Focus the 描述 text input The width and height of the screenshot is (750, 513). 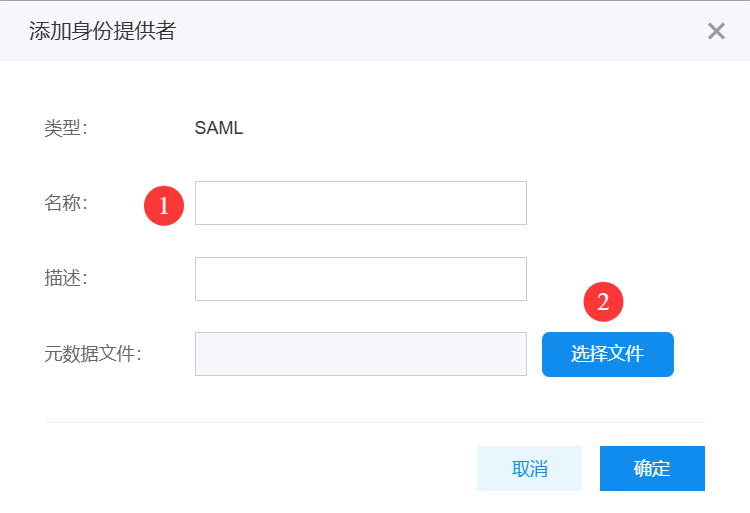[360, 279]
